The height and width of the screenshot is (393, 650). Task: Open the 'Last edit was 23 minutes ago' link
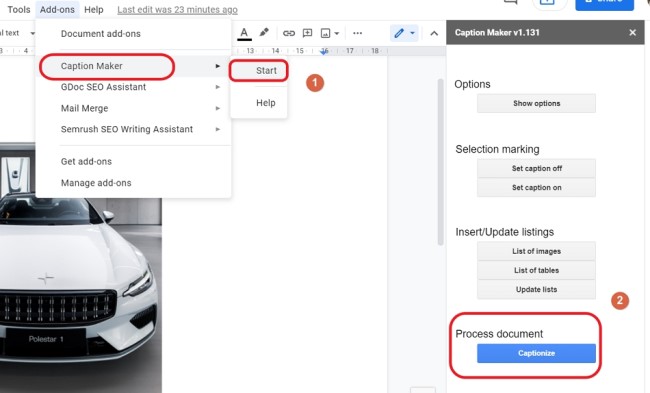click(177, 9)
